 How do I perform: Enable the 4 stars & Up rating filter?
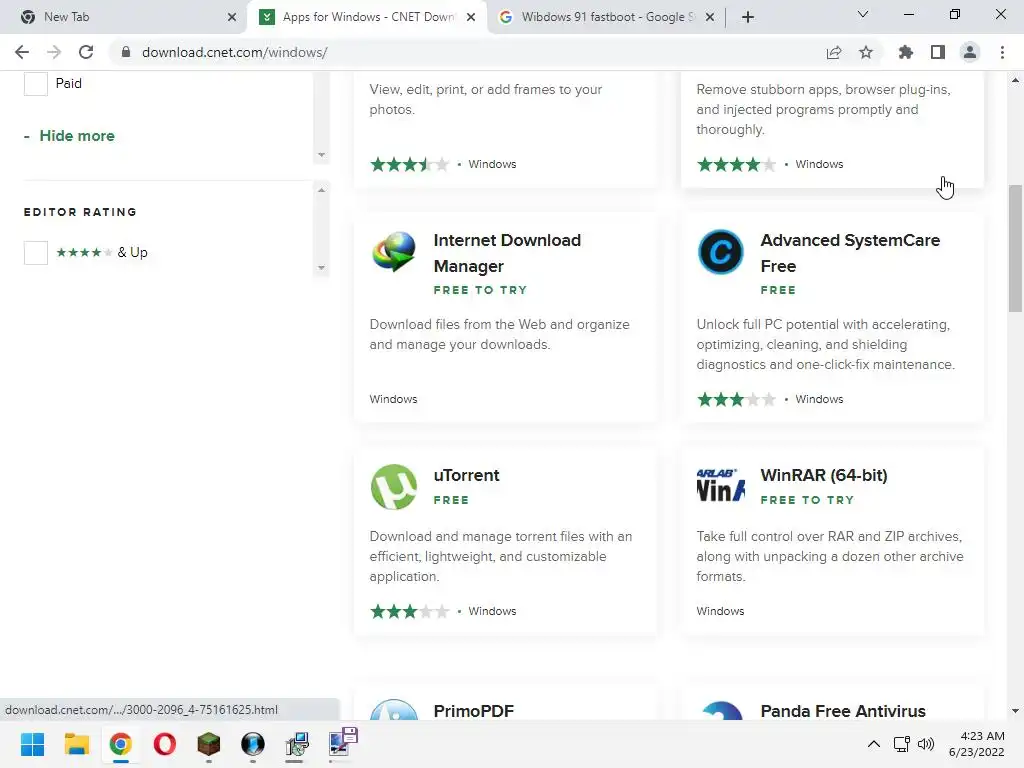[36, 253]
